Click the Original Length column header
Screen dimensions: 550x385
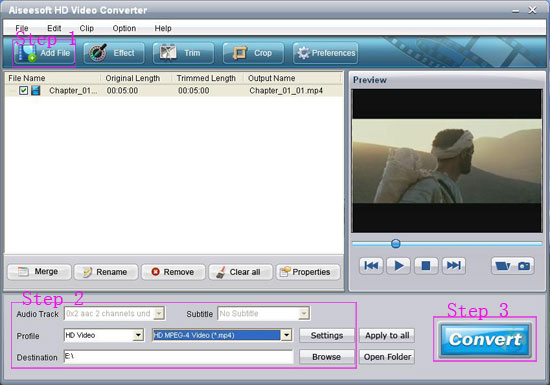tap(136, 78)
